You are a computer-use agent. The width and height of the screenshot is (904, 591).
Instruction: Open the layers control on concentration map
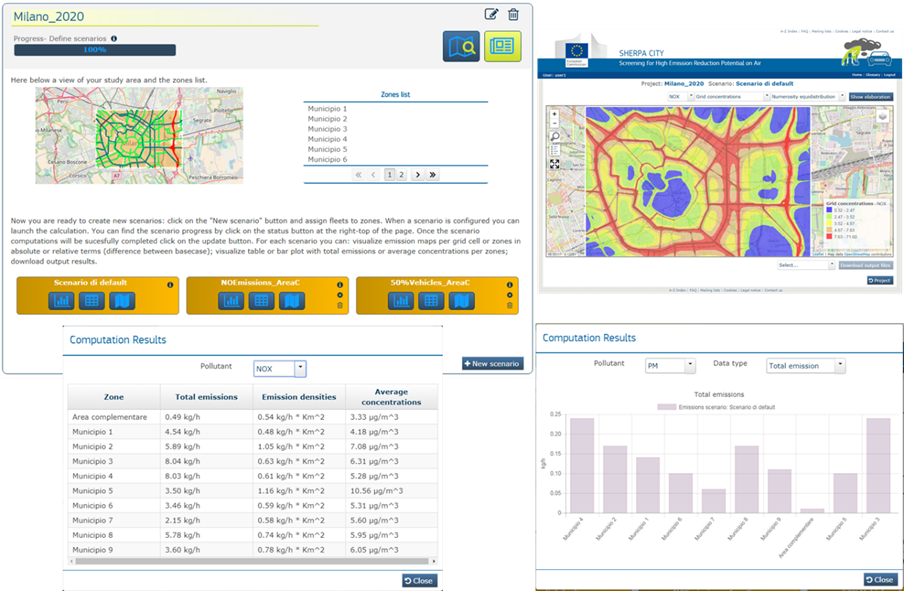[x=883, y=116]
